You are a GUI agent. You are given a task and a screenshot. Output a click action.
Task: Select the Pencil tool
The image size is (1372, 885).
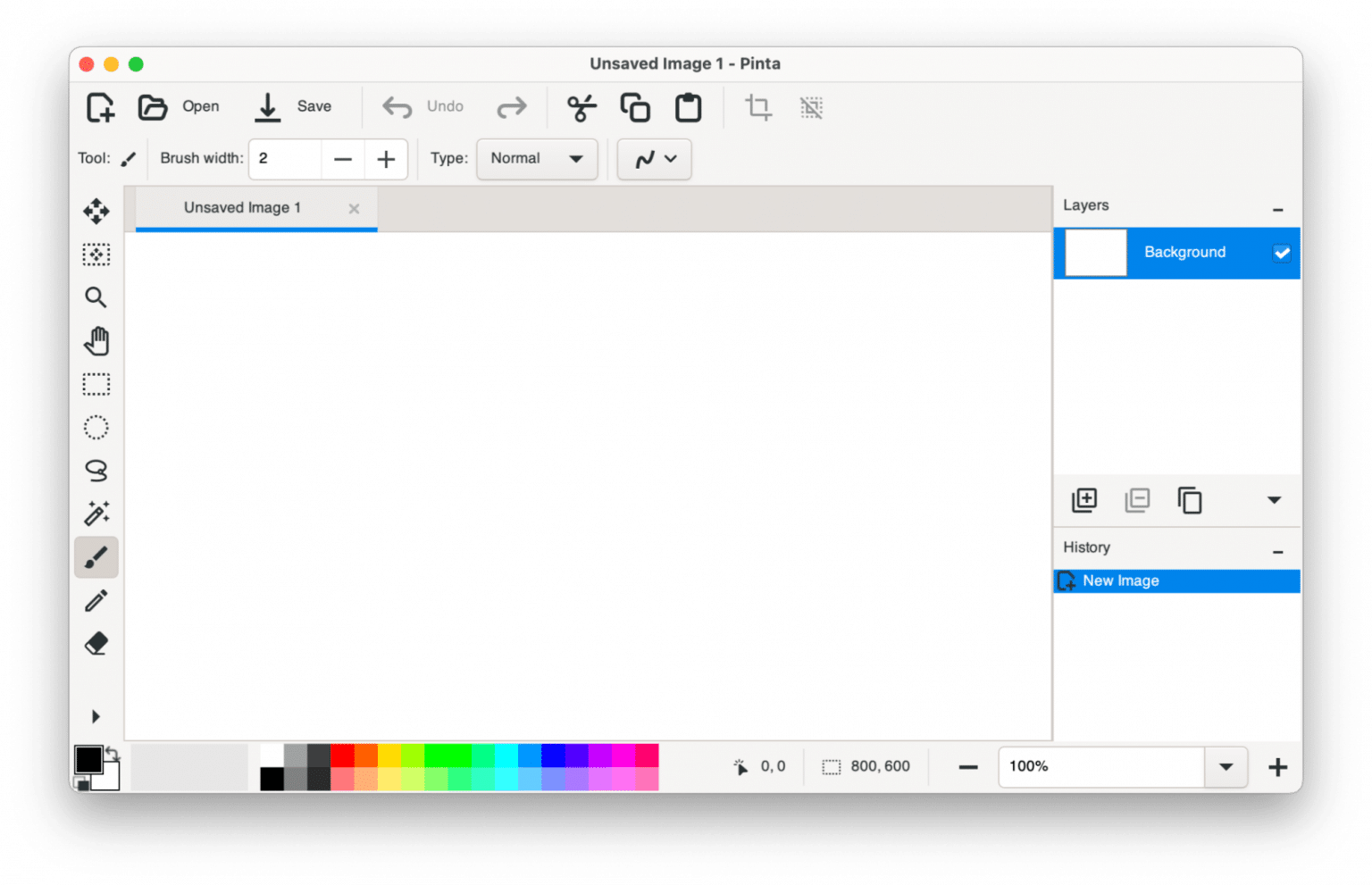(x=96, y=600)
